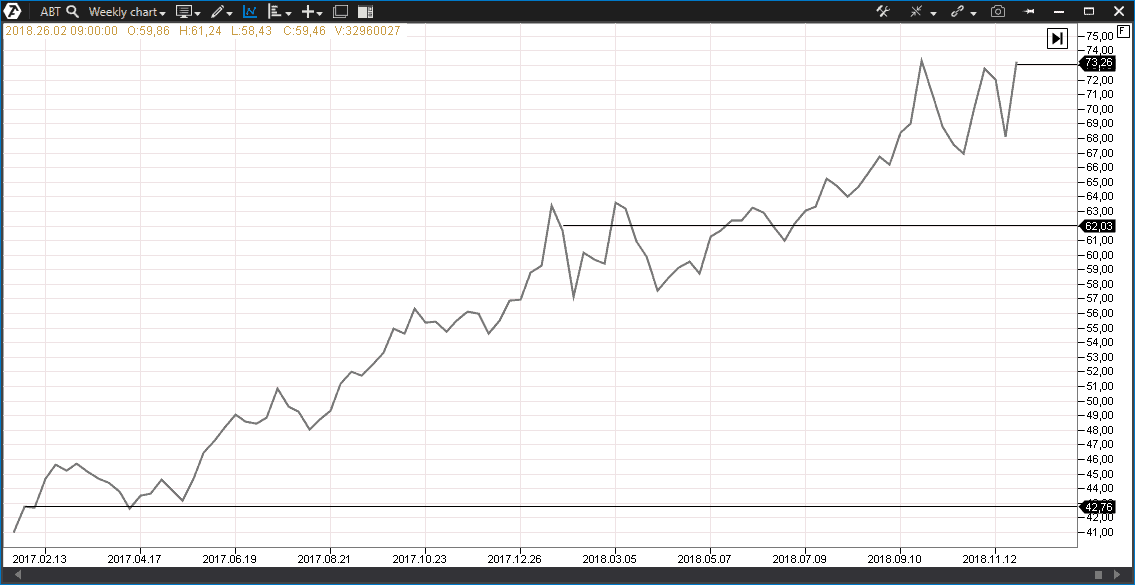Open the pencil drawing tools menu

221,12
